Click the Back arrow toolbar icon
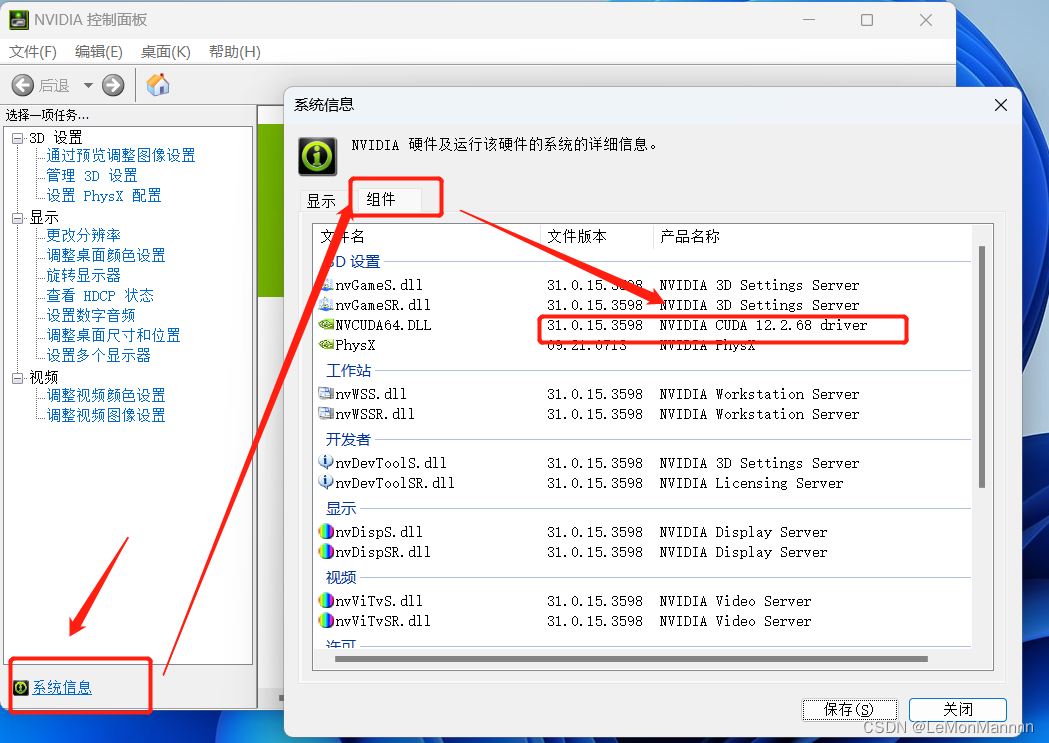 [x=23, y=86]
